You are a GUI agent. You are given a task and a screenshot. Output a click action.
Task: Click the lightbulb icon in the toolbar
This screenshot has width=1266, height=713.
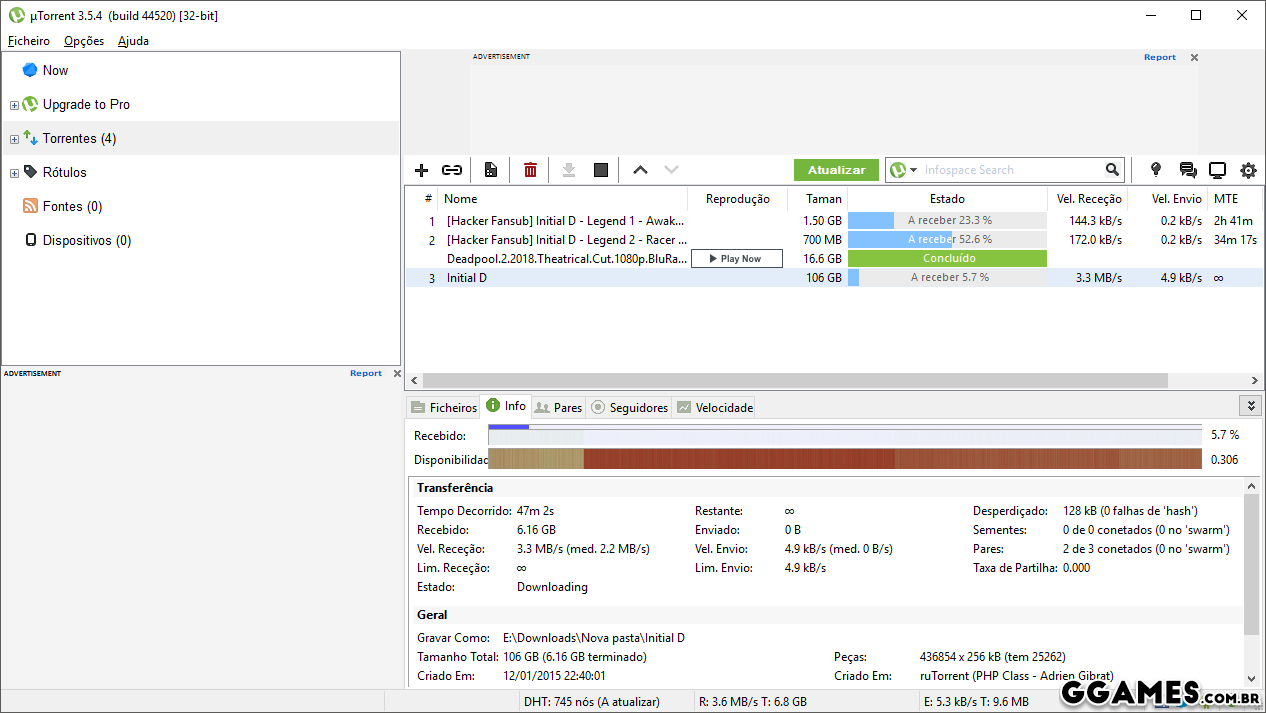[x=1156, y=170]
